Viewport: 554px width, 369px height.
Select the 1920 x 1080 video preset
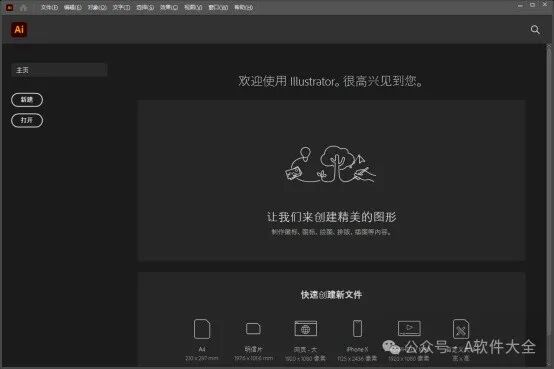coord(409,339)
